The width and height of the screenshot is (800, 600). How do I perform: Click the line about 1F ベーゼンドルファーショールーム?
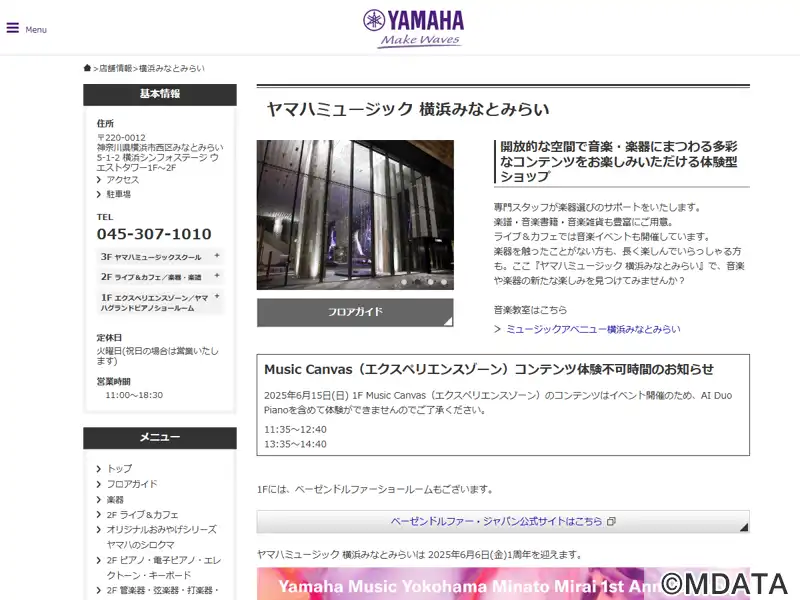[x=376, y=490]
